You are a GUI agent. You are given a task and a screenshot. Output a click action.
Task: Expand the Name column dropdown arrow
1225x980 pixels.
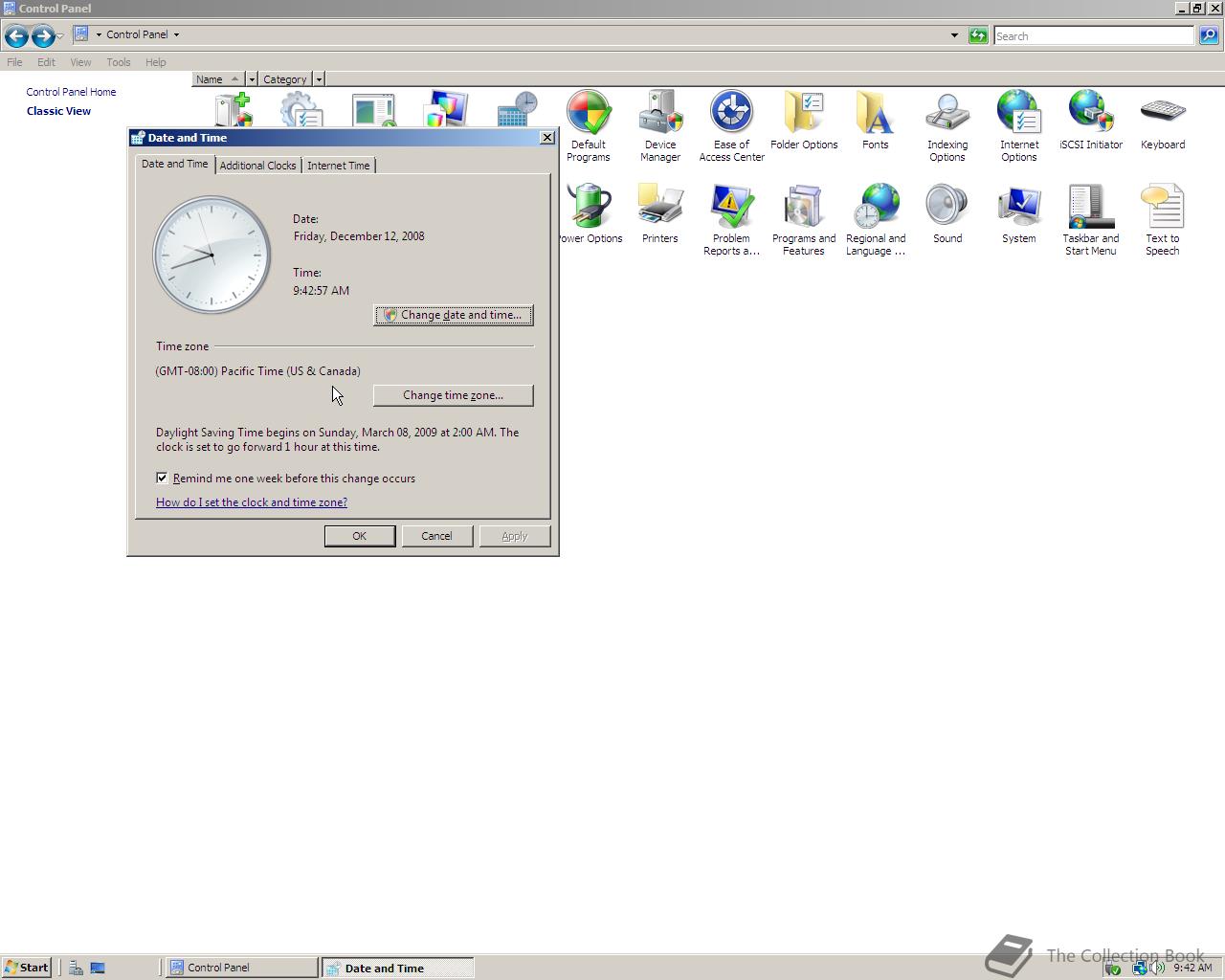coord(252,79)
